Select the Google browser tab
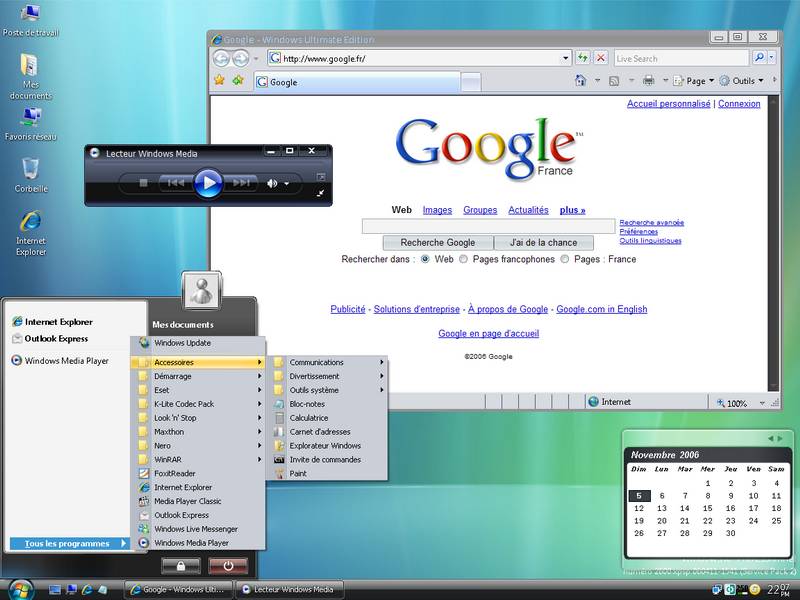Viewport: 800px width, 600px height. 357,82
